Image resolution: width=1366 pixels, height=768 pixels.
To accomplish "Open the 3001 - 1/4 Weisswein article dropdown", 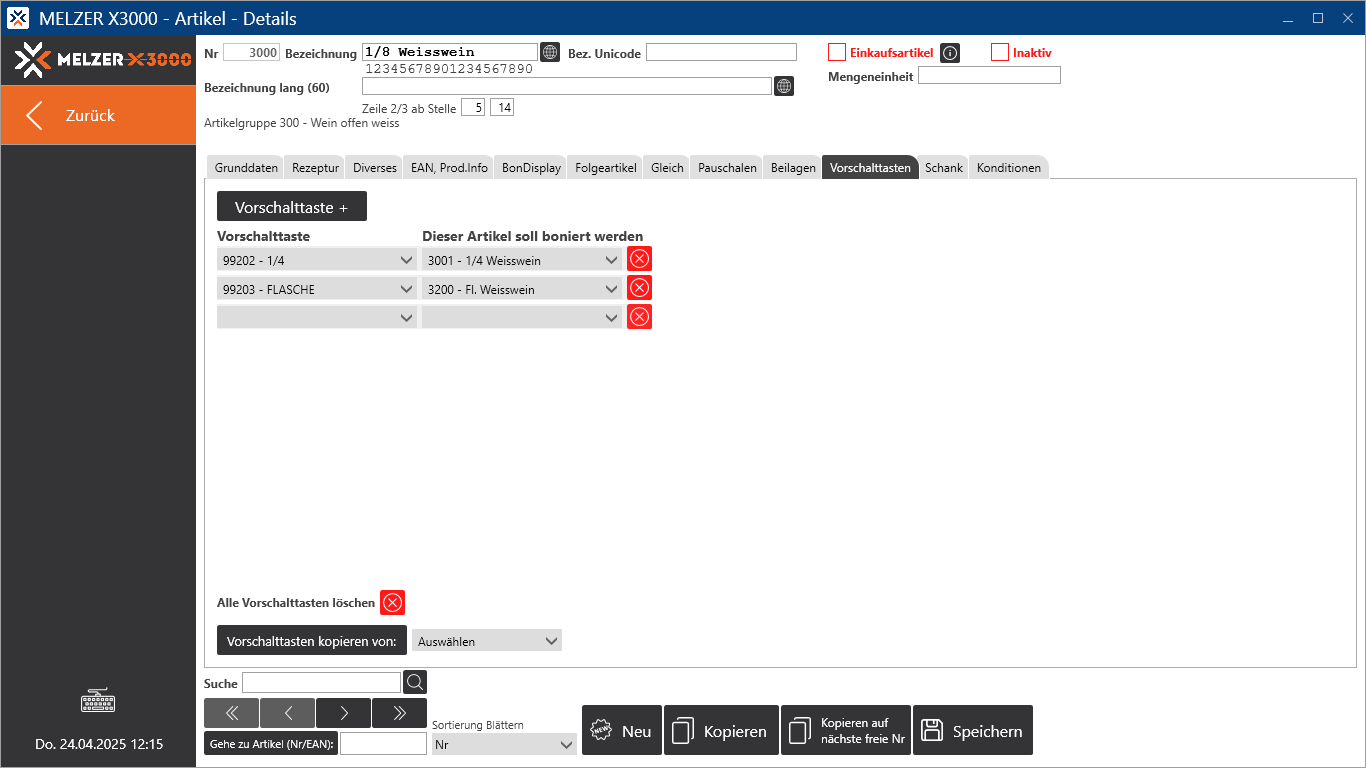I will click(x=522, y=260).
